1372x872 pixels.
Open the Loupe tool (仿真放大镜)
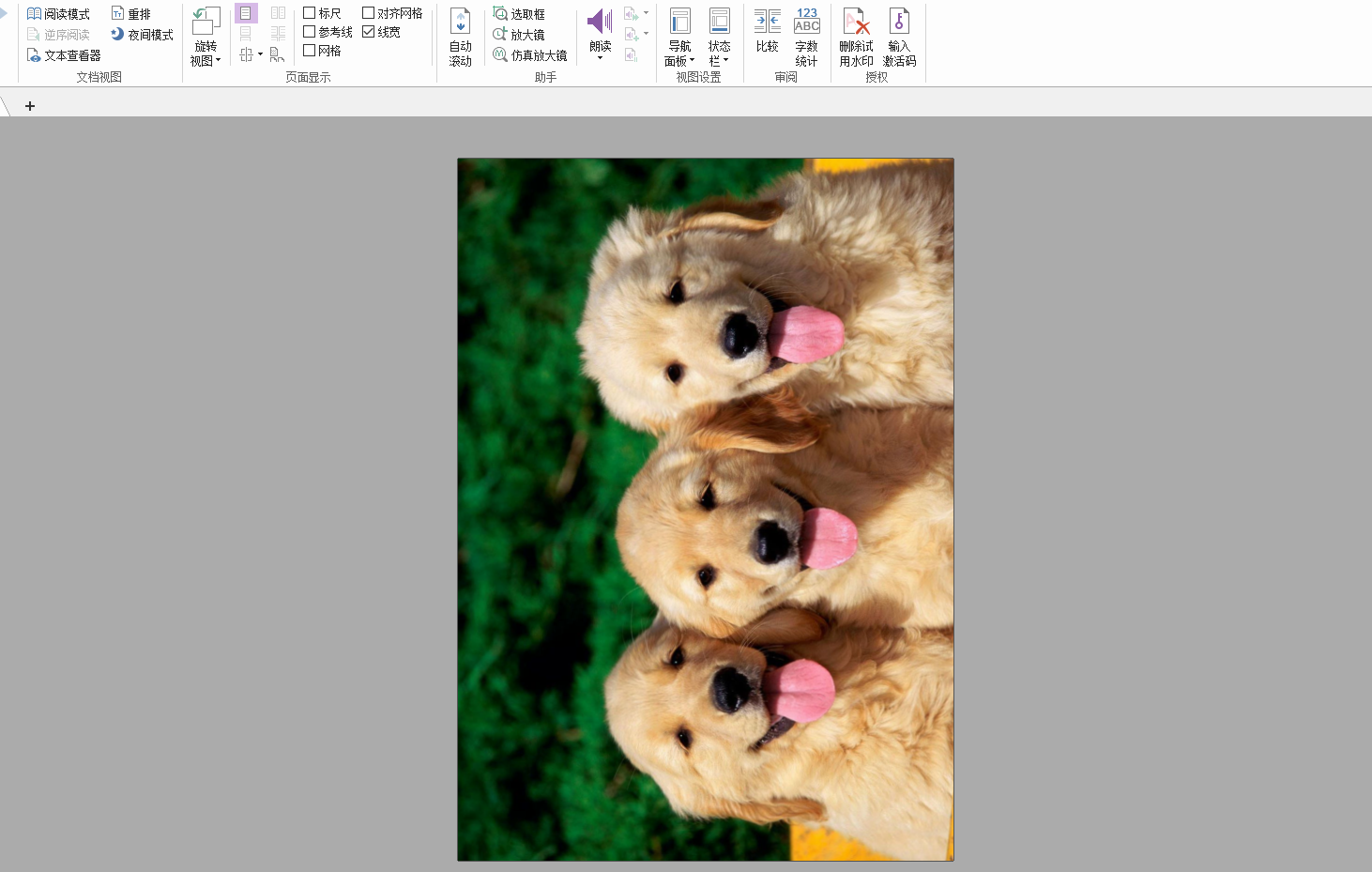[530, 55]
